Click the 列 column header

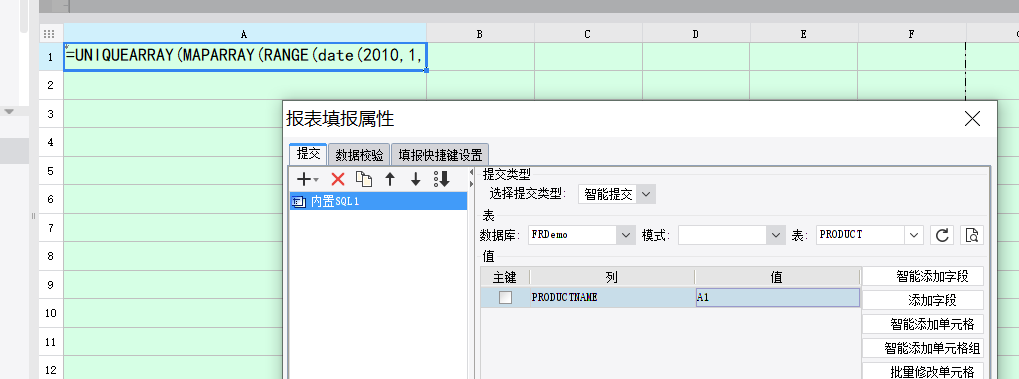coord(612,277)
